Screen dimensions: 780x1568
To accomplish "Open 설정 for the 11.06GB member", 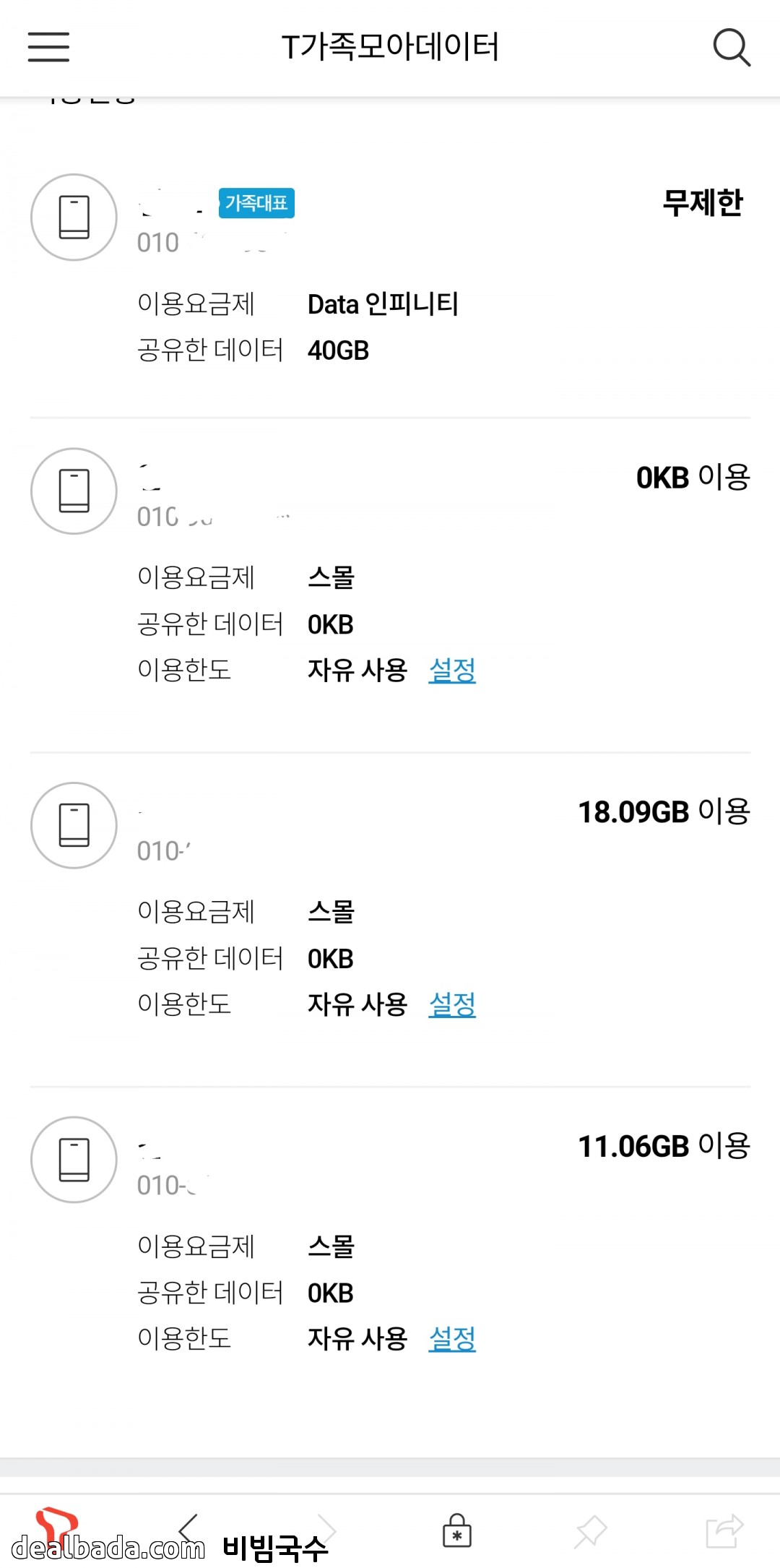I will pyautogui.click(x=452, y=1338).
